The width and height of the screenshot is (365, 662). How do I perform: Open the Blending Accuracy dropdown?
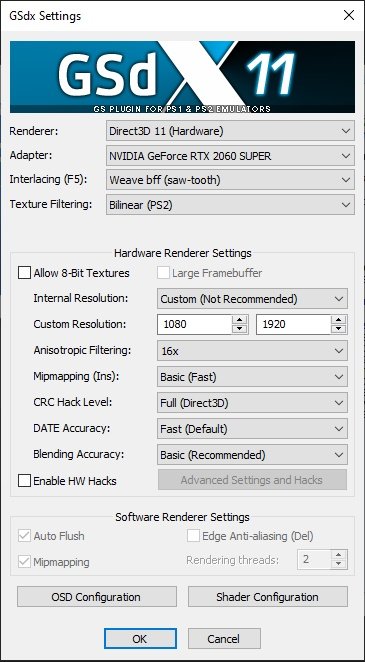click(252, 455)
